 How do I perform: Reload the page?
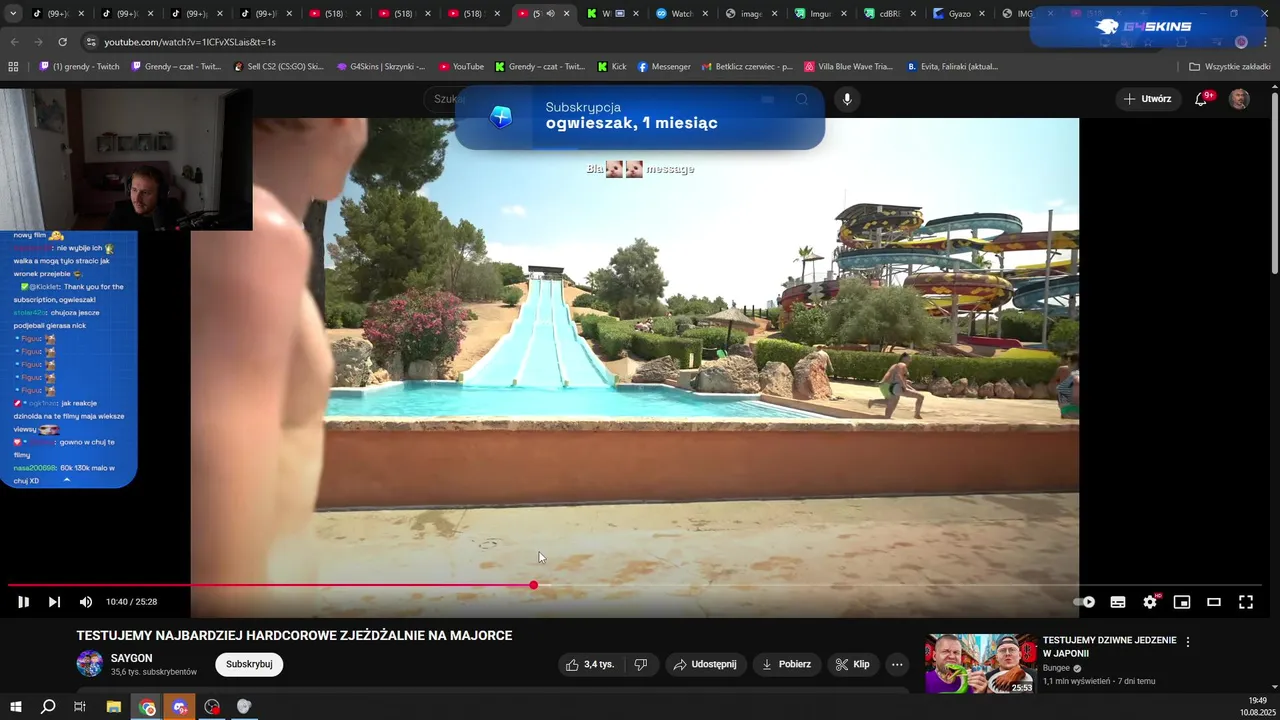(x=62, y=42)
